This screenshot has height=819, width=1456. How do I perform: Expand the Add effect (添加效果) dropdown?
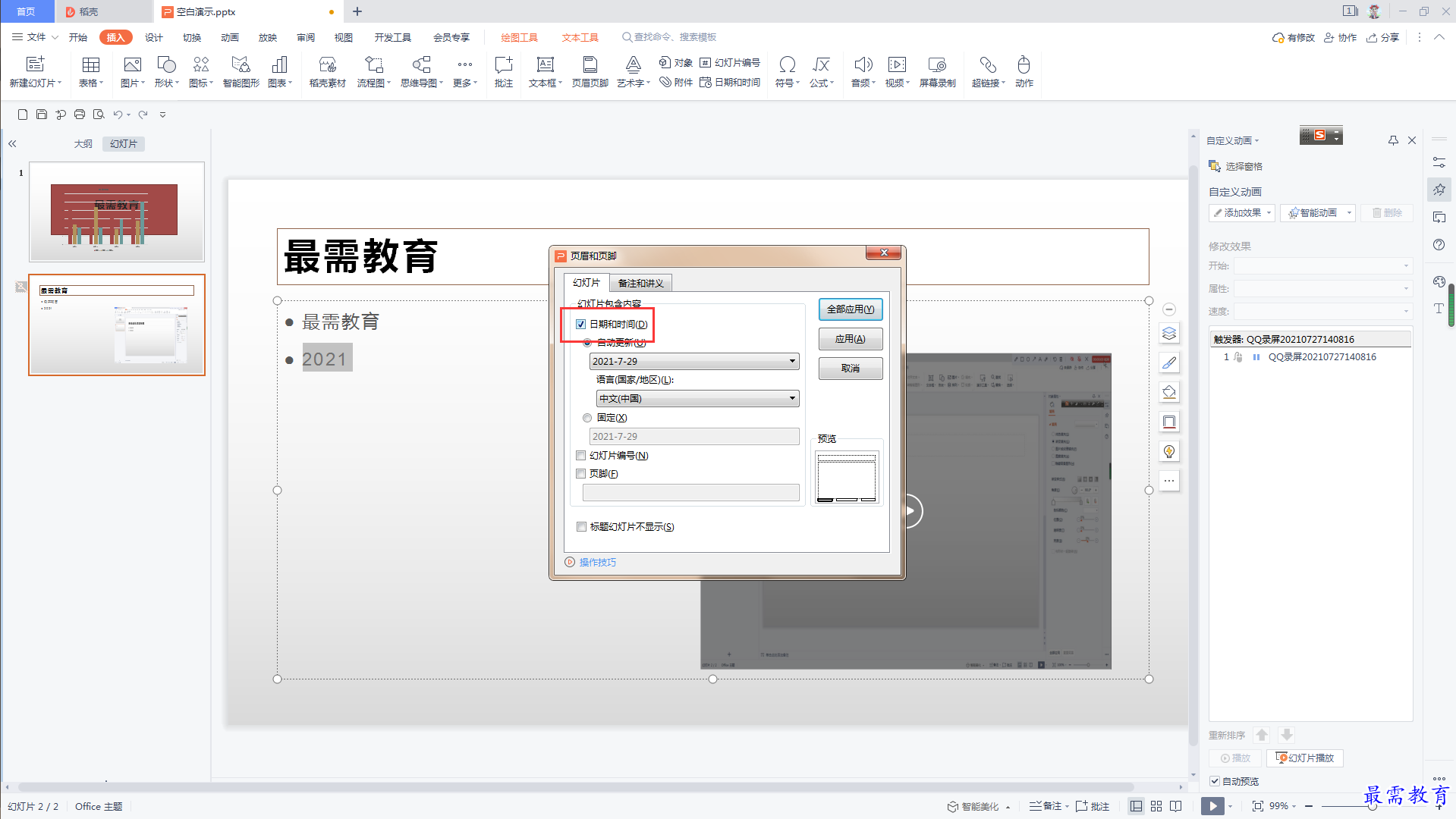click(x=1269, y=213)
